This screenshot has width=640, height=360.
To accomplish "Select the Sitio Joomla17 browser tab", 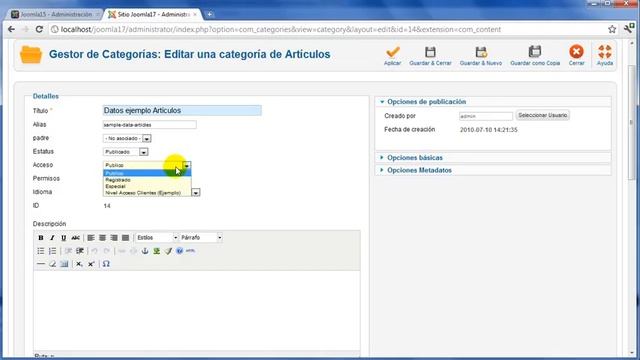I will [153, 14].
